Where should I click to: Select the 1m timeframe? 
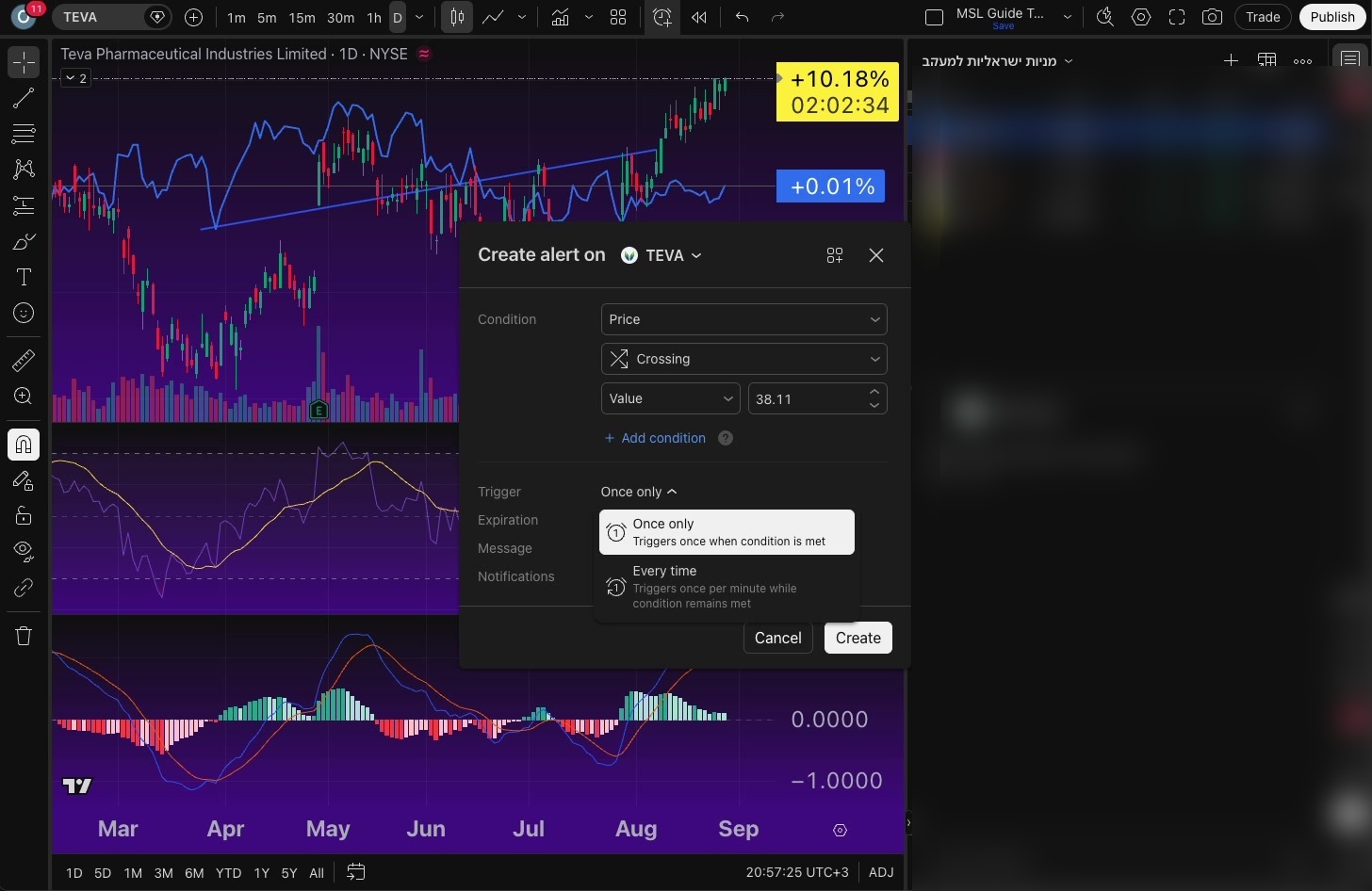237,17
